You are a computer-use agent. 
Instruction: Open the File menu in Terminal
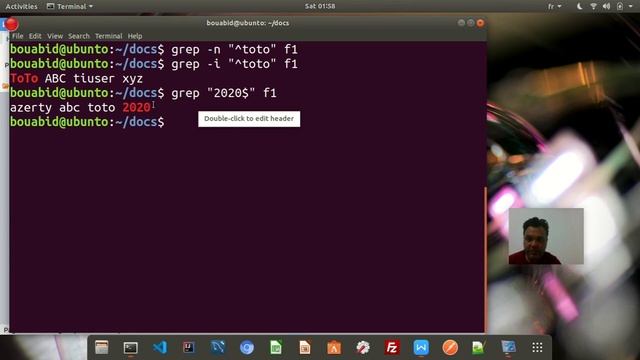(x=18, y=36)
